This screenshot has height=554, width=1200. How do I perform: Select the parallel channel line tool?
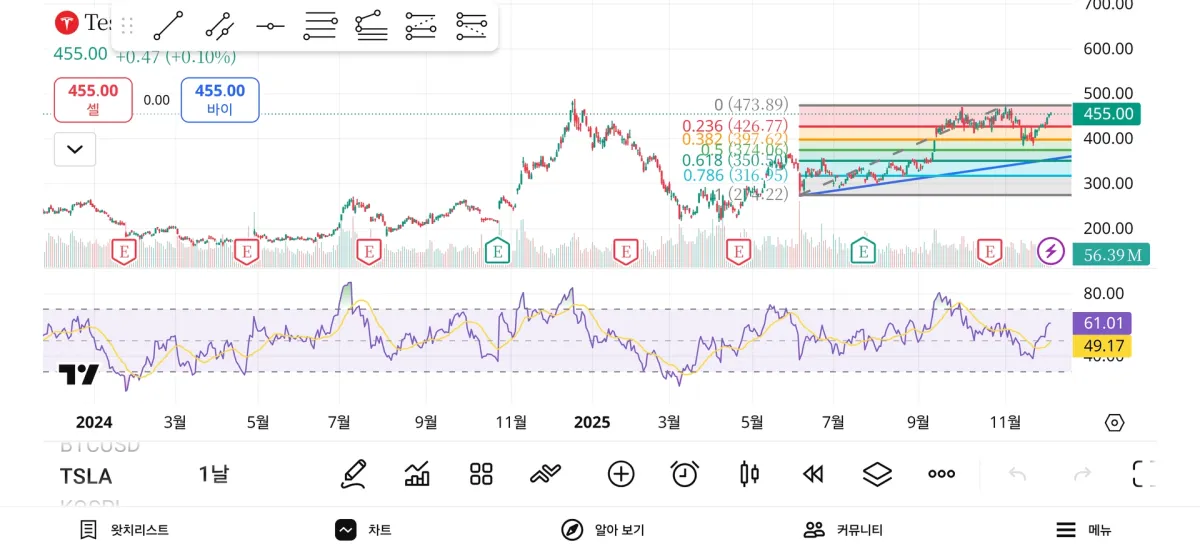219,26
